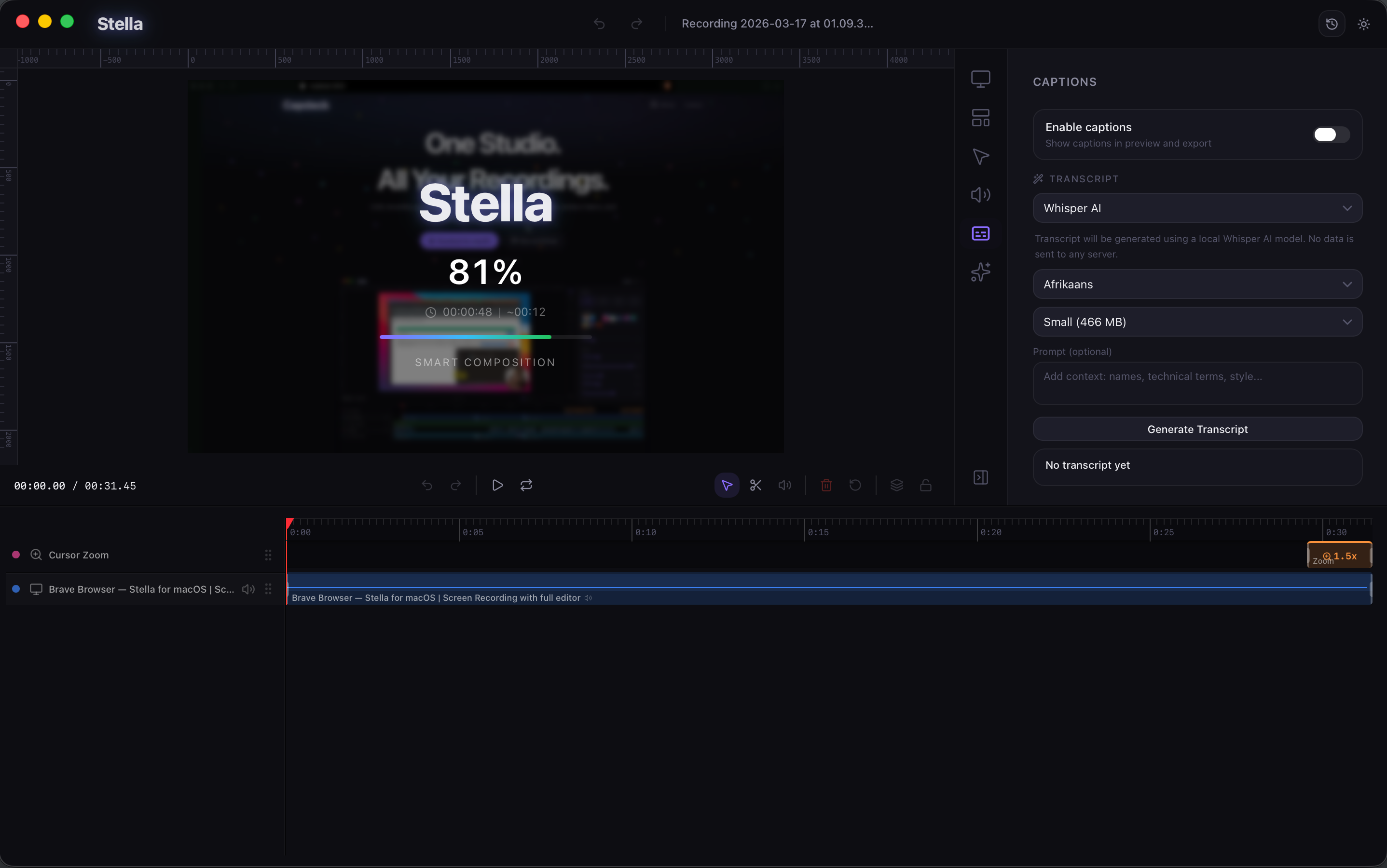The height and width of the screenshot is (868, 1387).
Task: Expand the Afrikaans language dropdown
Action: point(1197,284)
